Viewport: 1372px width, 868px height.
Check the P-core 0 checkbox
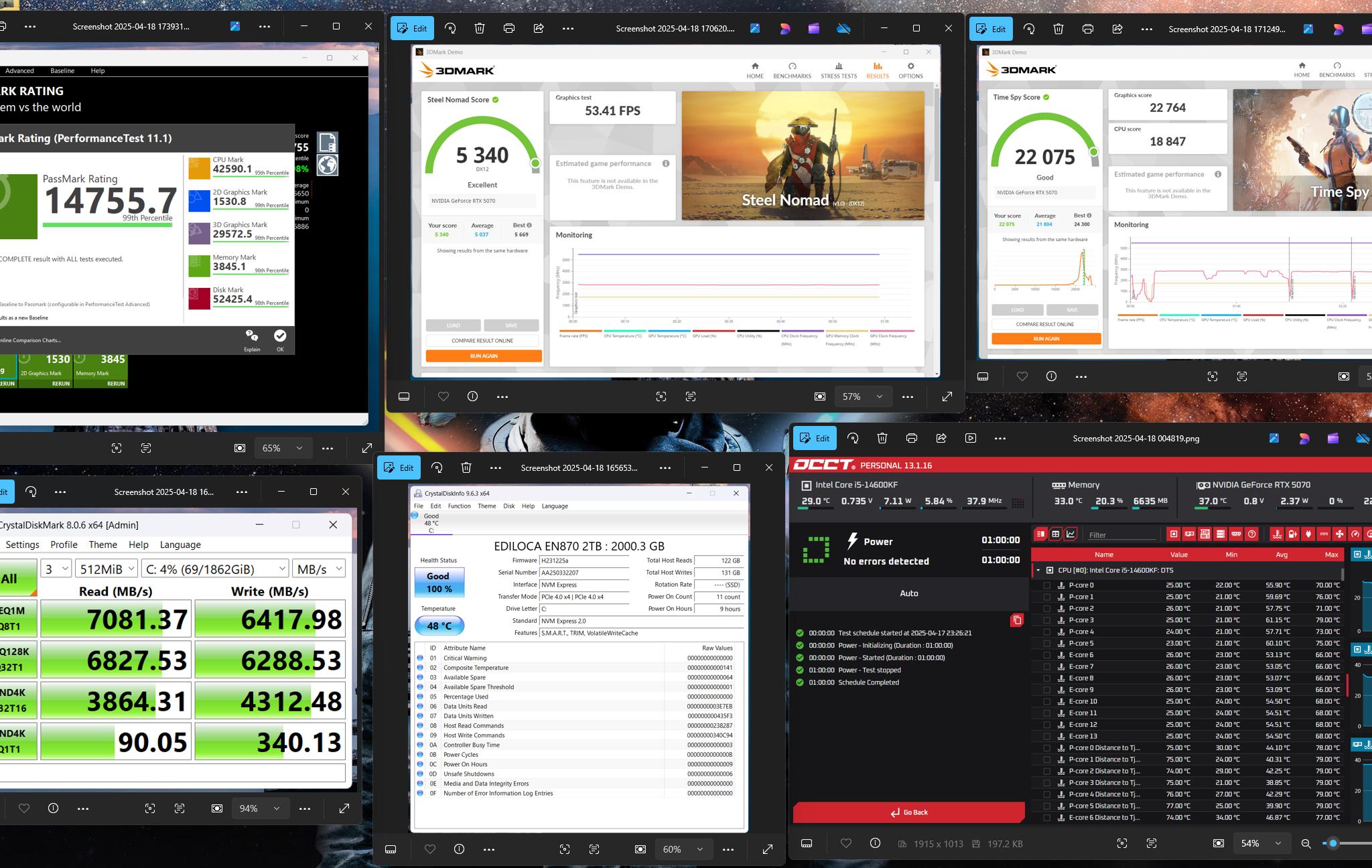coord(1046,585)
